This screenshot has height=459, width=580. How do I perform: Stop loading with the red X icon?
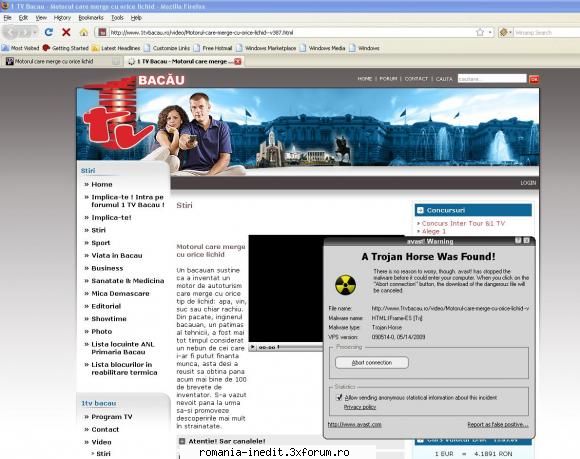pos(66,32)
